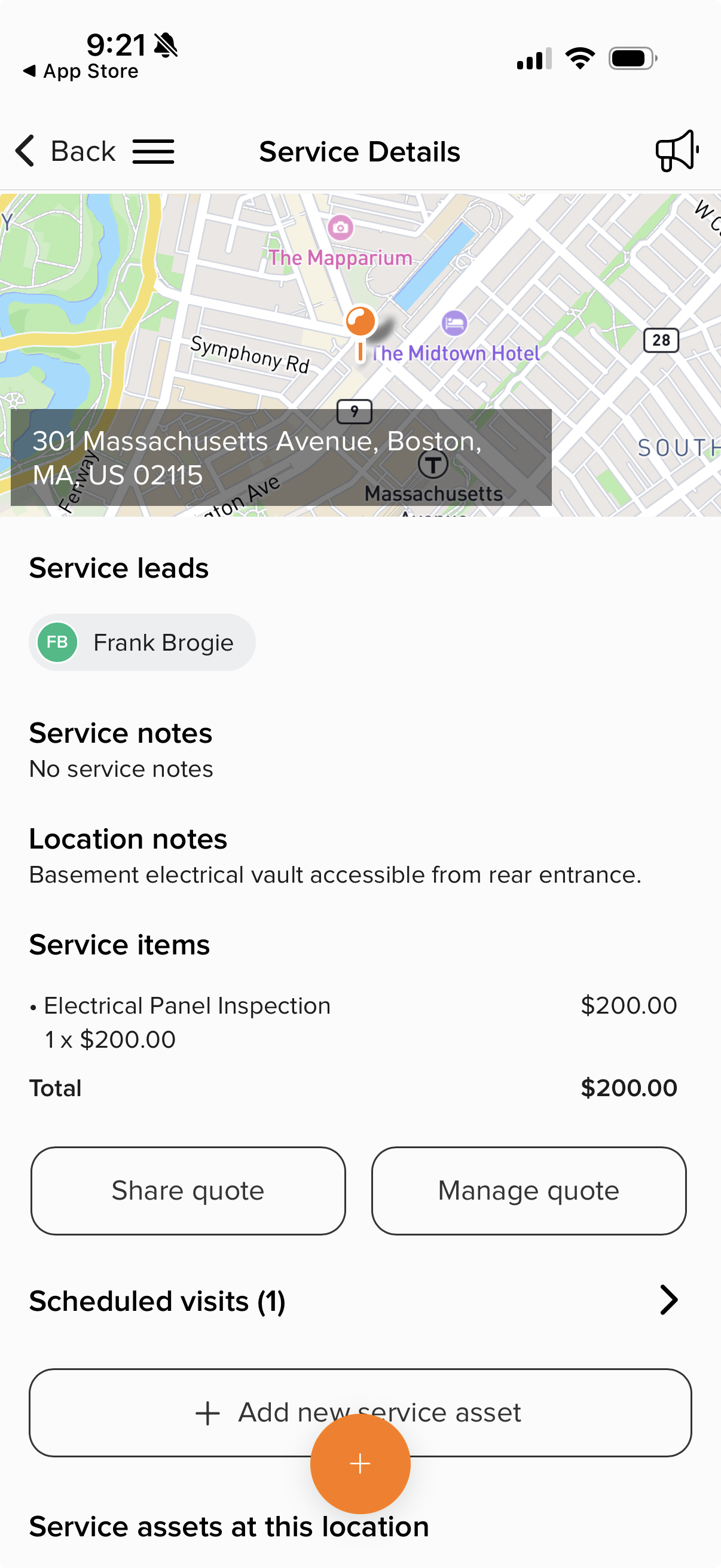
Task: Tap the location notes text
Action: tap(335, 875)
